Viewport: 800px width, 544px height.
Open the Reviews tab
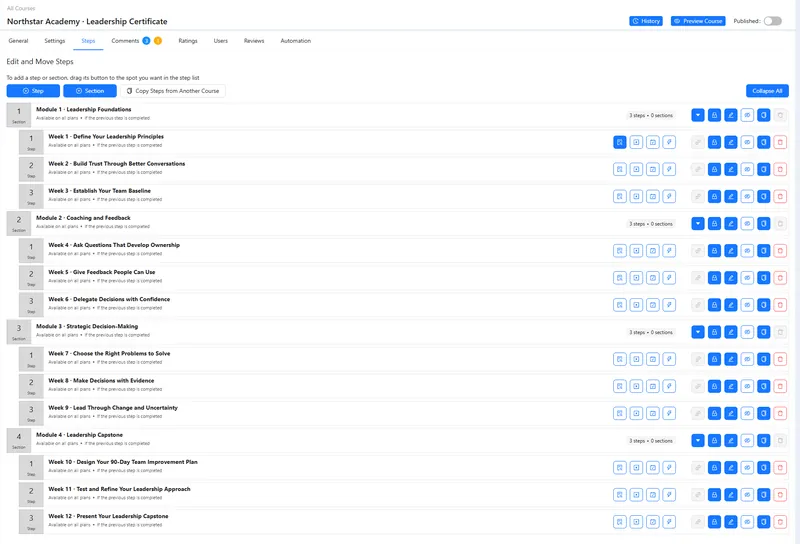click(x=254, y=41)
